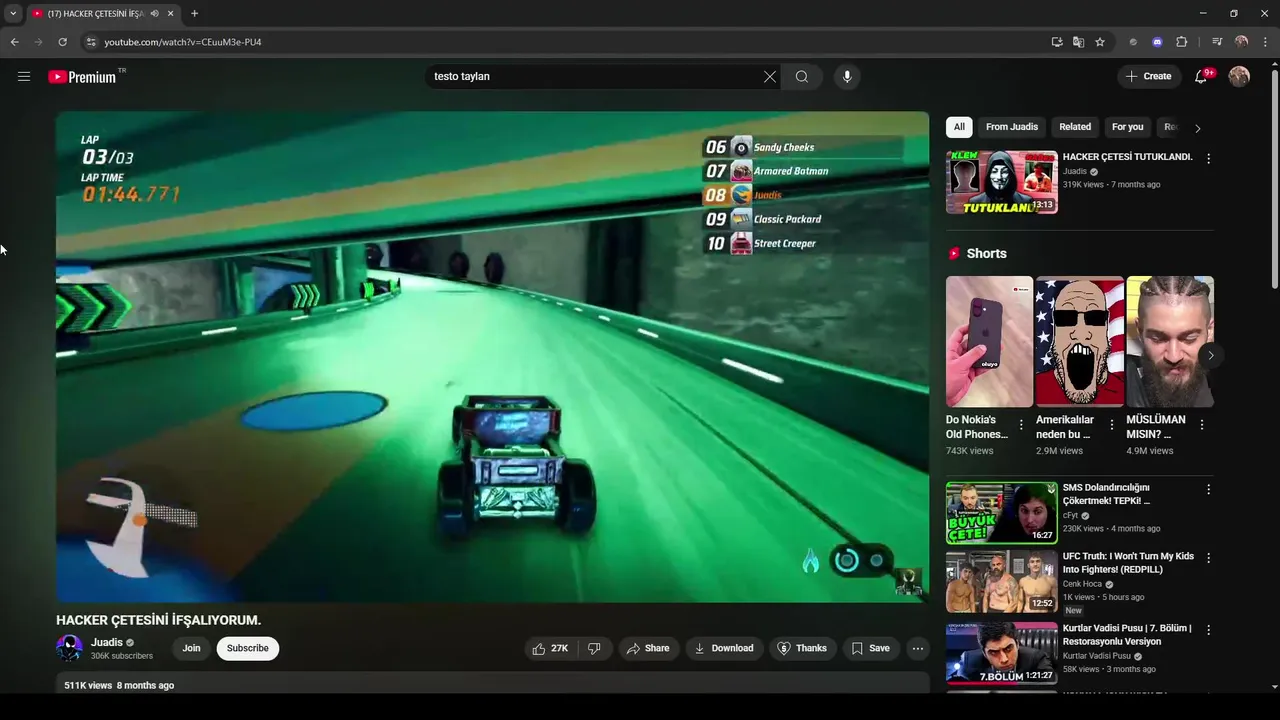The height and width of the screenshot is (720, 1280).
Task: Open options for UFC Truth video
Action: coord(1208,559)
